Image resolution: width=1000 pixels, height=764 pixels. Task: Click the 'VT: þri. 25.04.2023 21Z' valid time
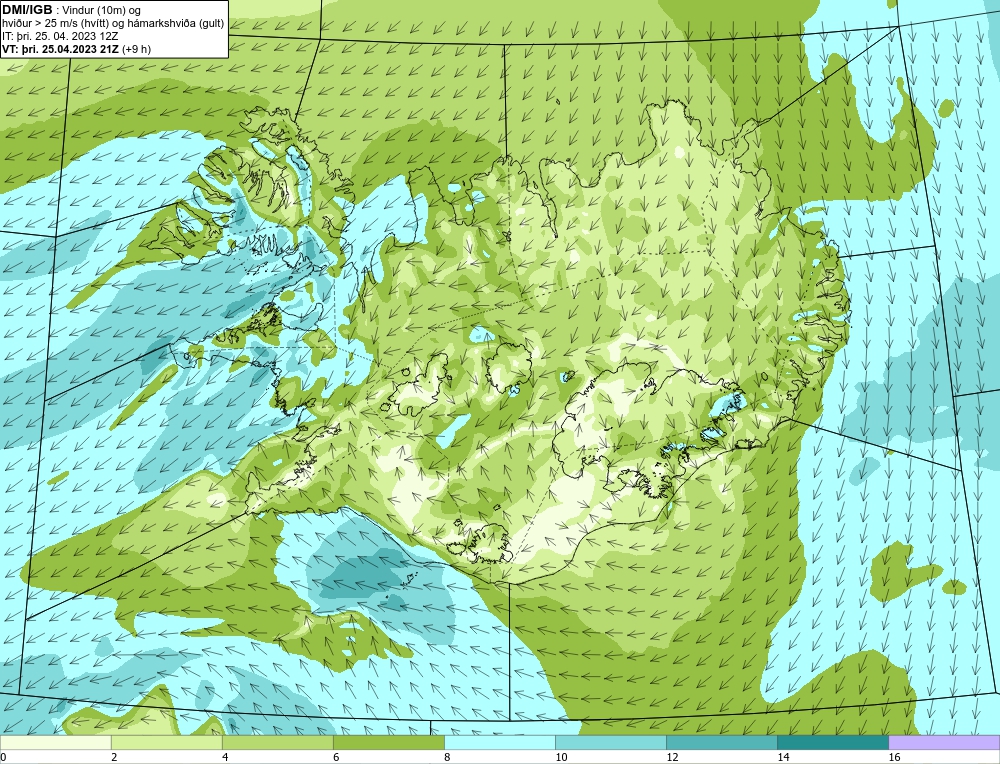[60, 49]
